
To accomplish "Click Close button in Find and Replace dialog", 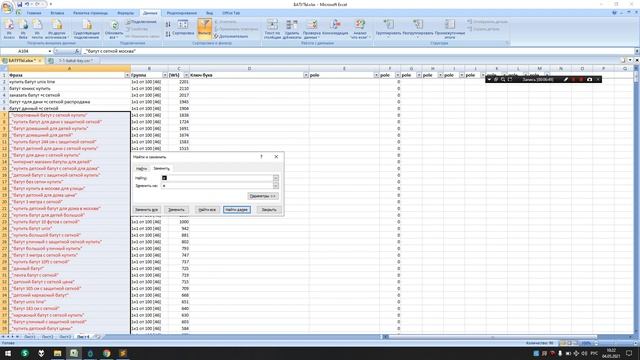I will [269, 209].
